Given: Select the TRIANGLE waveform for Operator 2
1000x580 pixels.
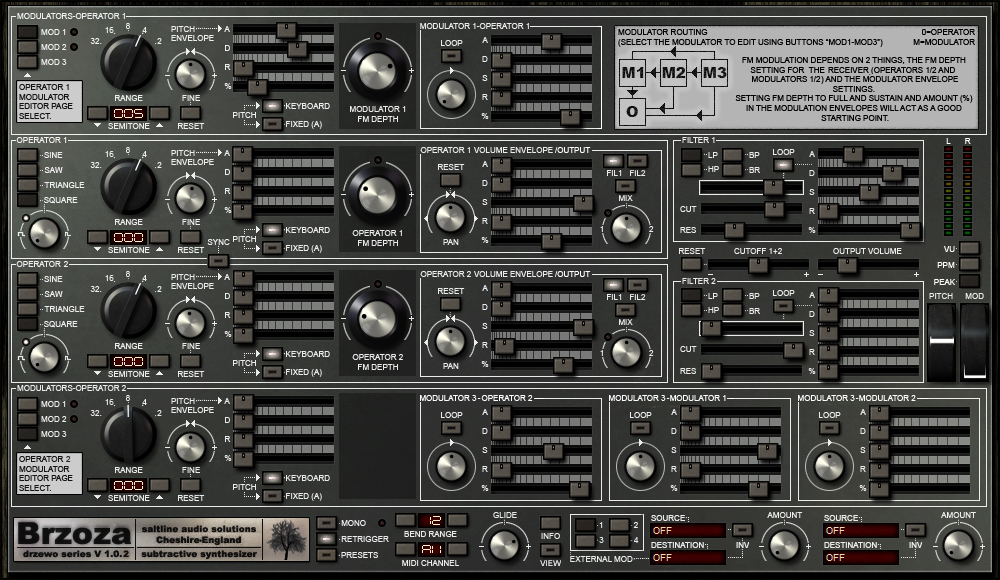Looking at the screenshot, I should click(x=27, y=308).
